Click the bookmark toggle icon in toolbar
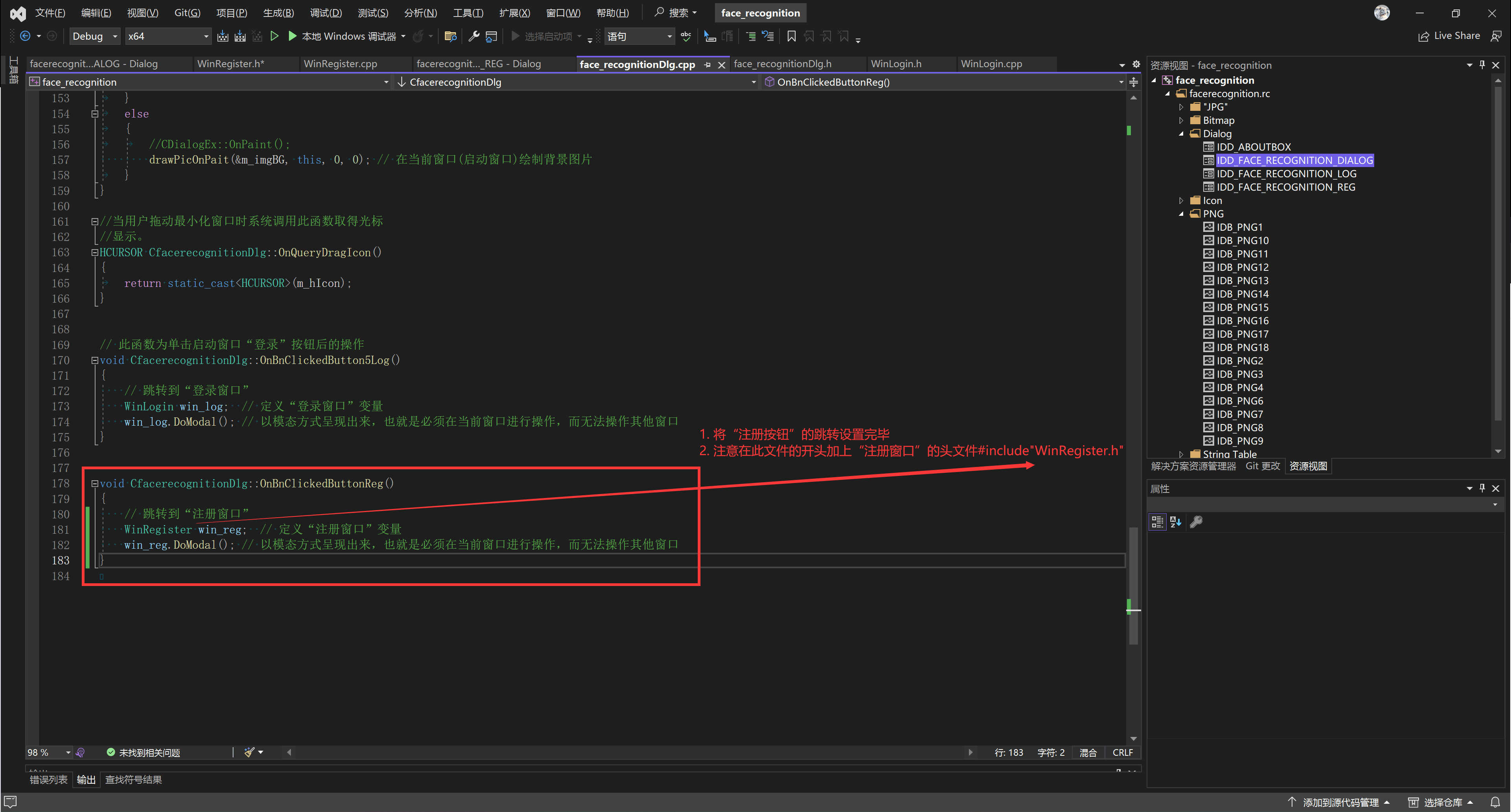 791,37
